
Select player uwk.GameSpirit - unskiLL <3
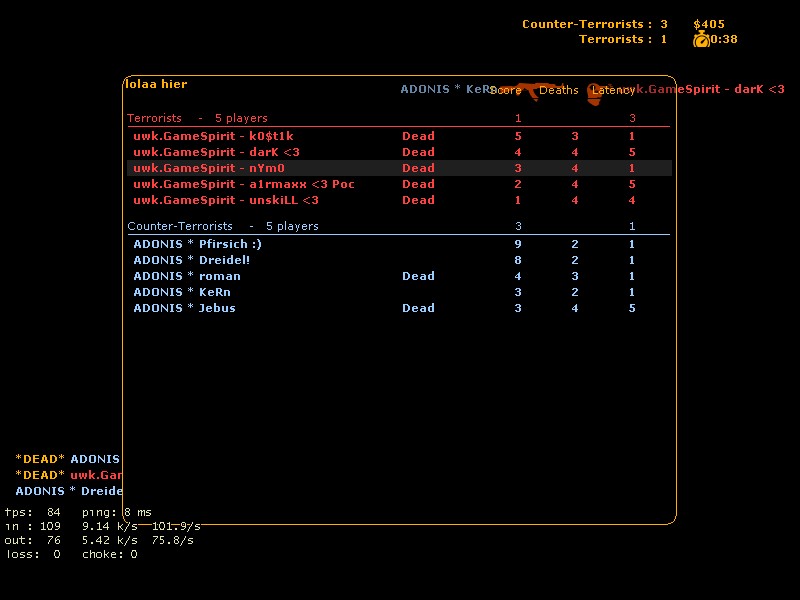(226, 200)
